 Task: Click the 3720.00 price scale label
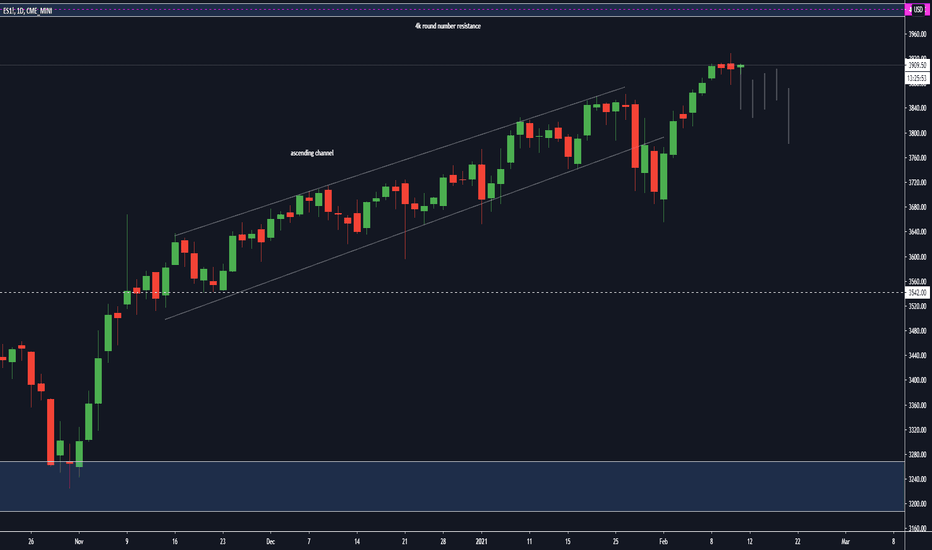[x=918, y=183]
